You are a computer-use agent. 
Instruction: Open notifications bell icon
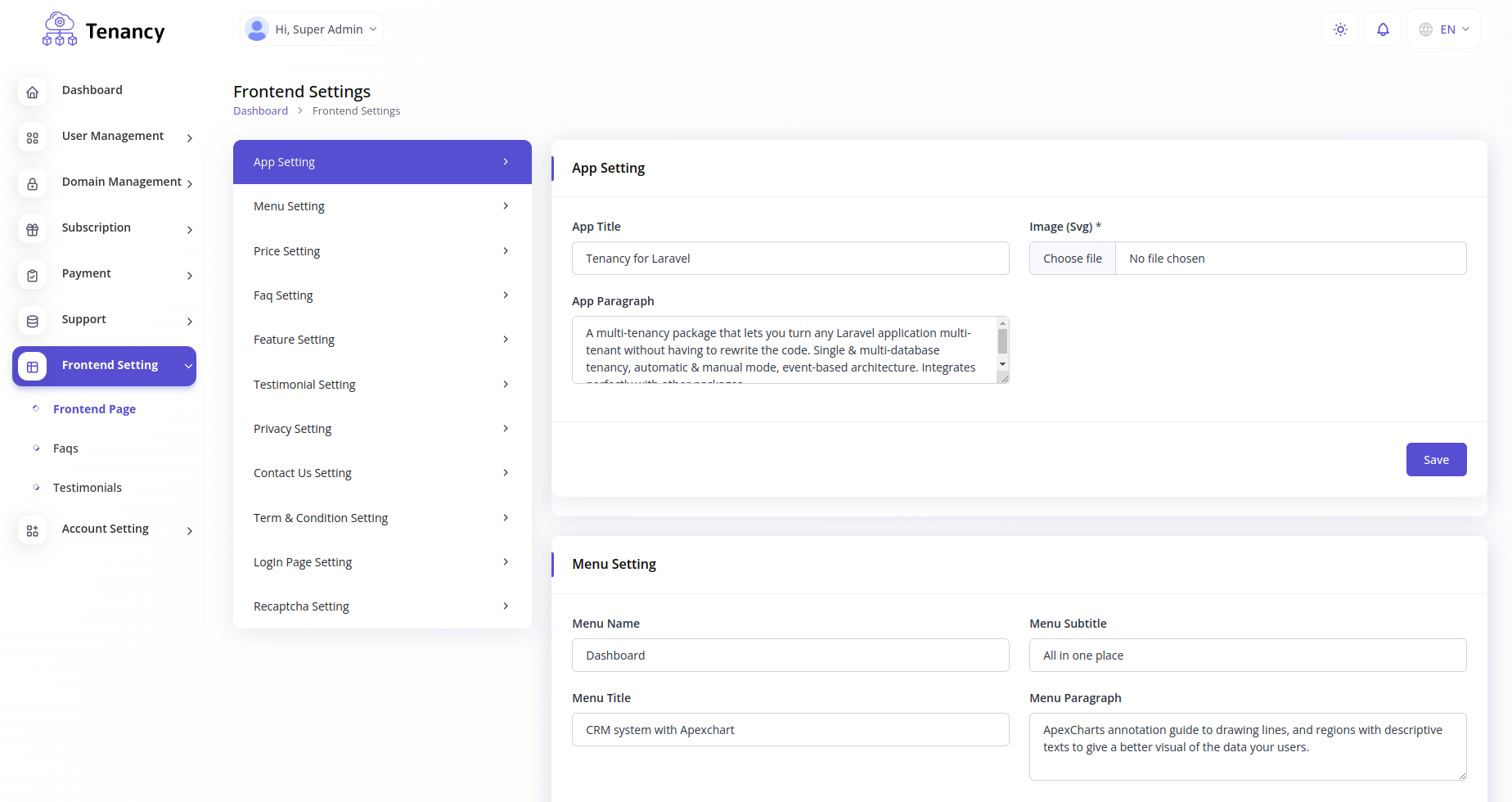pos(1383,29)
